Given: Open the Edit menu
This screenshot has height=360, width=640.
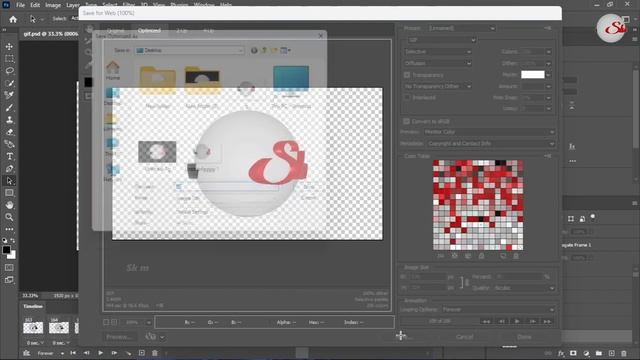Looking at the screenshot, I should [x=35, y=5].
